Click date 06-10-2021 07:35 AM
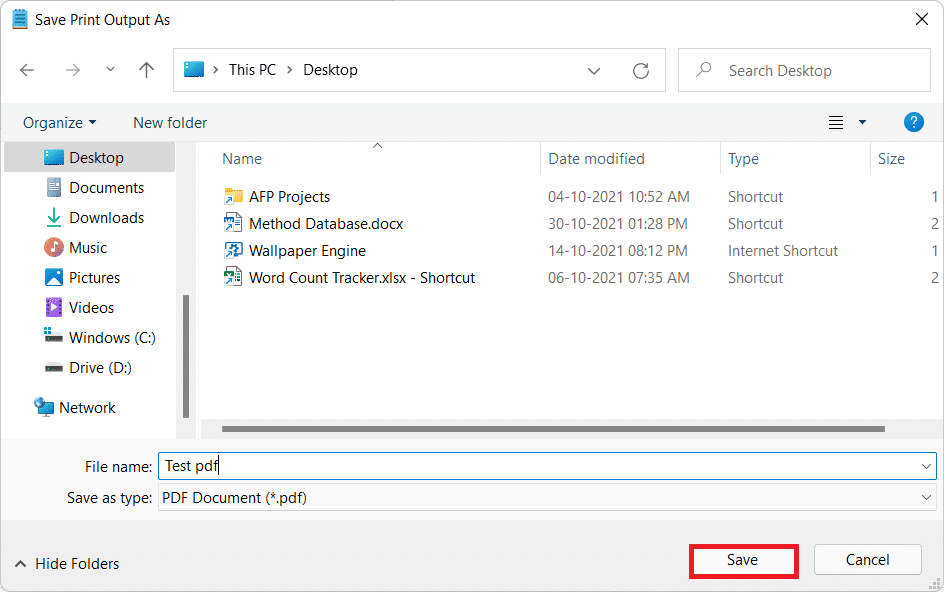944x592 pixels. (619, 278)
